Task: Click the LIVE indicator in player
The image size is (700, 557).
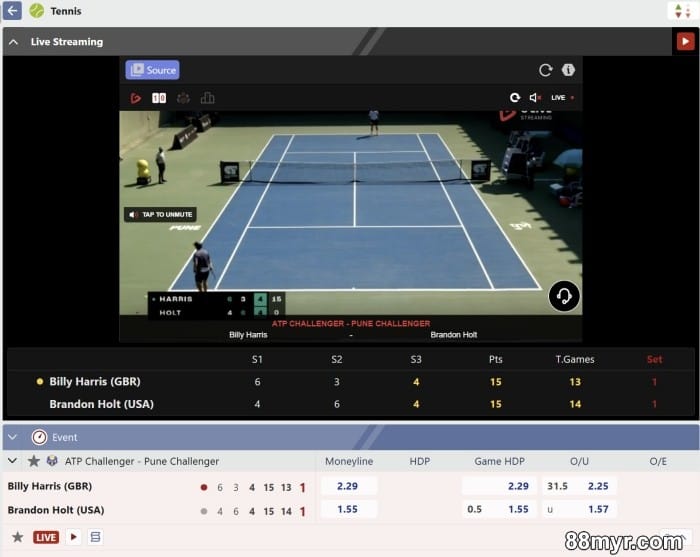Action: coord(562,98)
